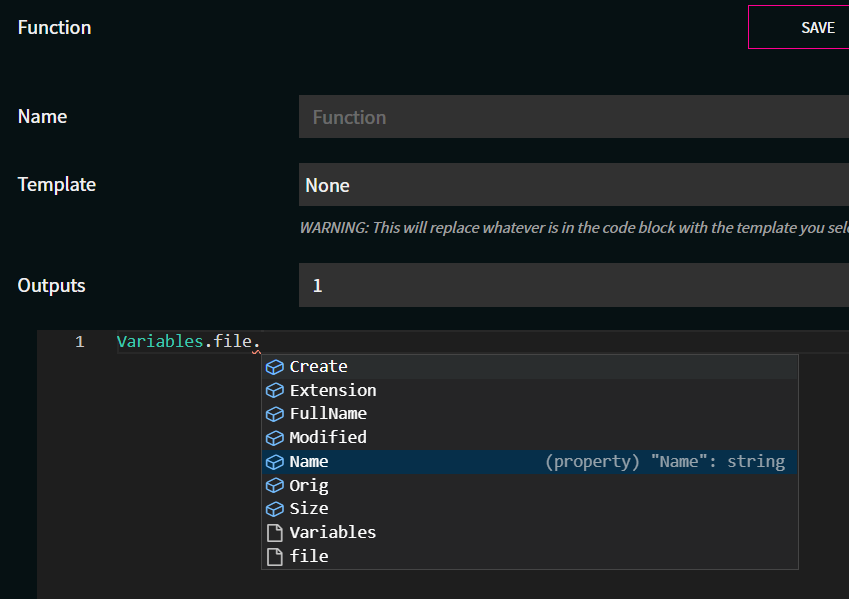Save the function with the SAVE button
The height and width of the screenshot is (599, 849).
tap(799, 27)
